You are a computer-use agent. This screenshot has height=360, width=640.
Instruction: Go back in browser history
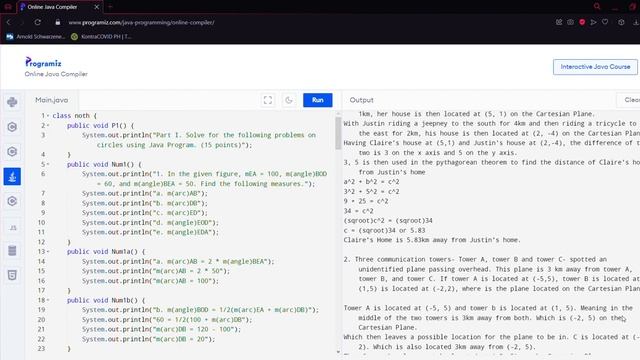coord(9,22)
